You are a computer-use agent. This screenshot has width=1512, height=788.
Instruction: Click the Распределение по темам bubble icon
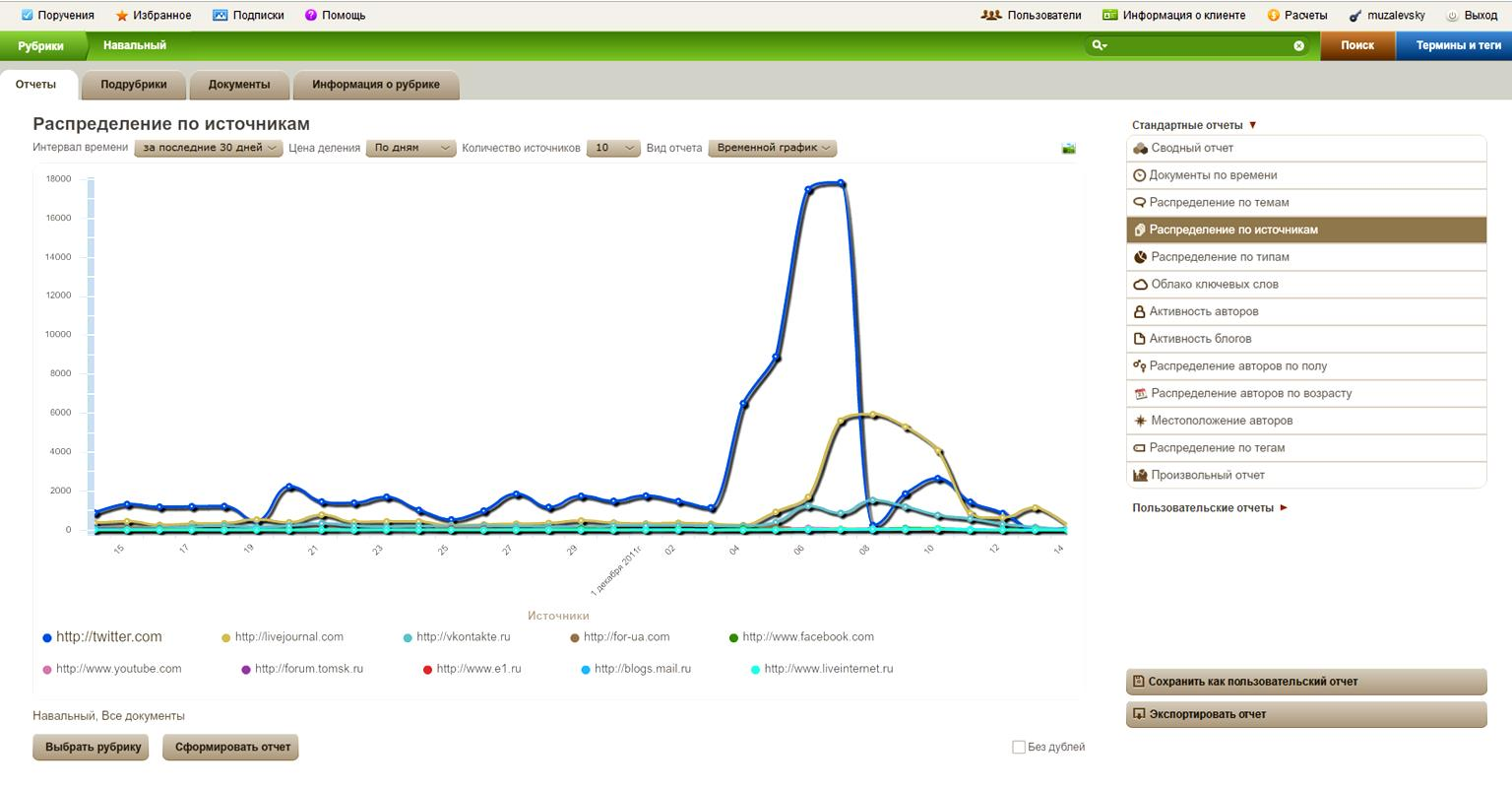[x=1140, y=202]
